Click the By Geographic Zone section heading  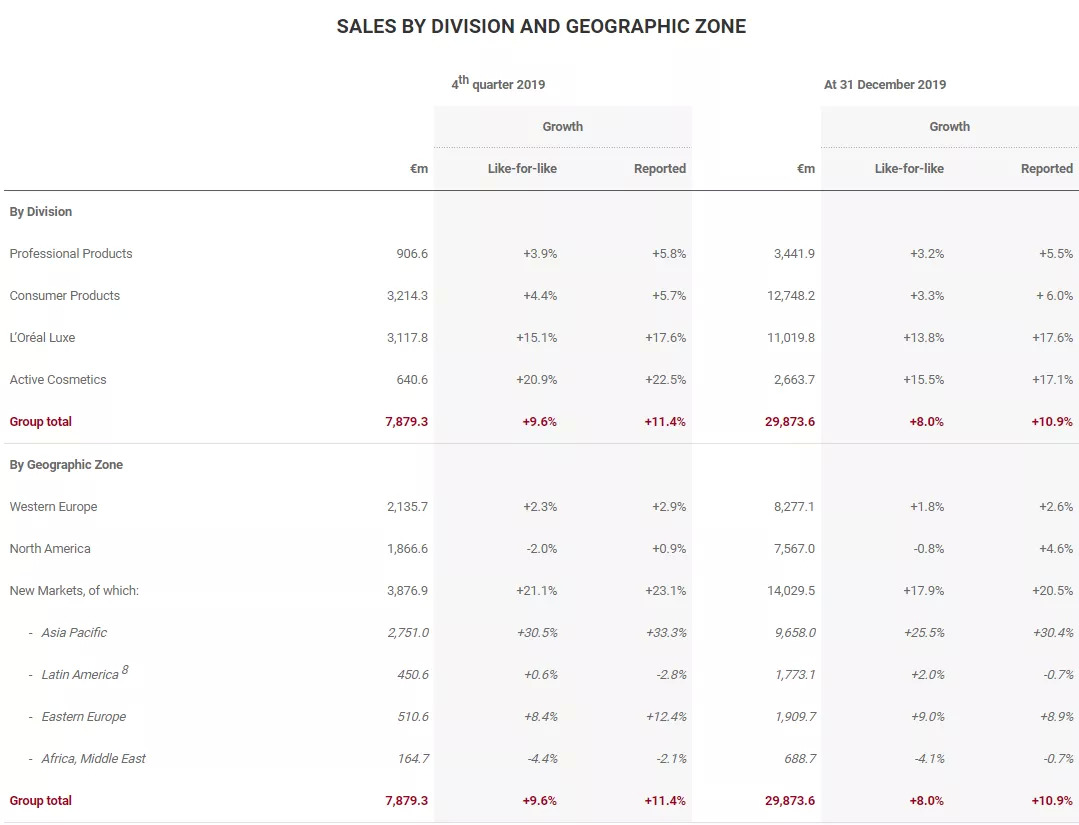pos(66,465)
